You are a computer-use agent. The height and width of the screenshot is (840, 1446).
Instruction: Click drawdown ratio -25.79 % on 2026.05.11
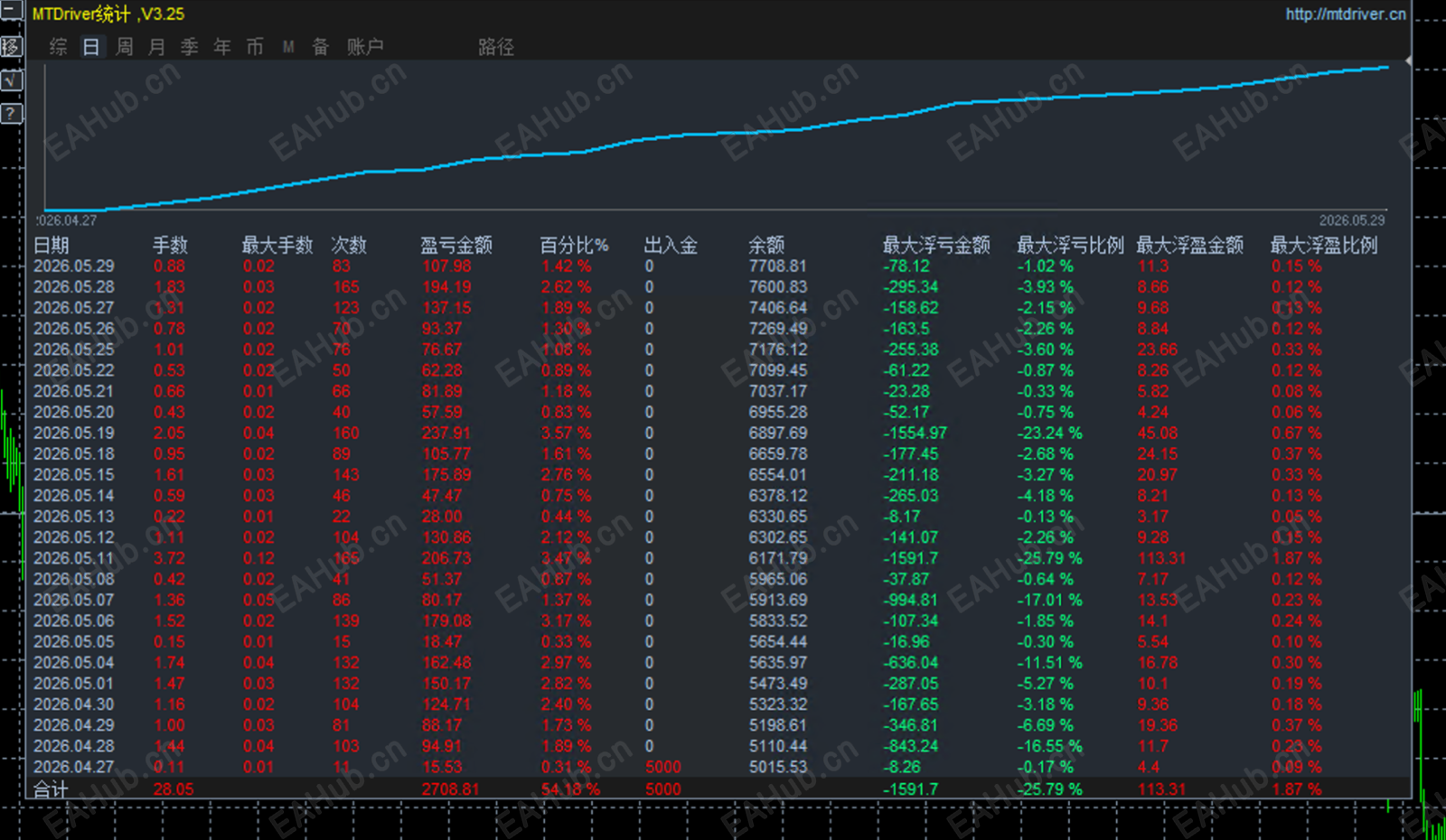pos(1049,558)
